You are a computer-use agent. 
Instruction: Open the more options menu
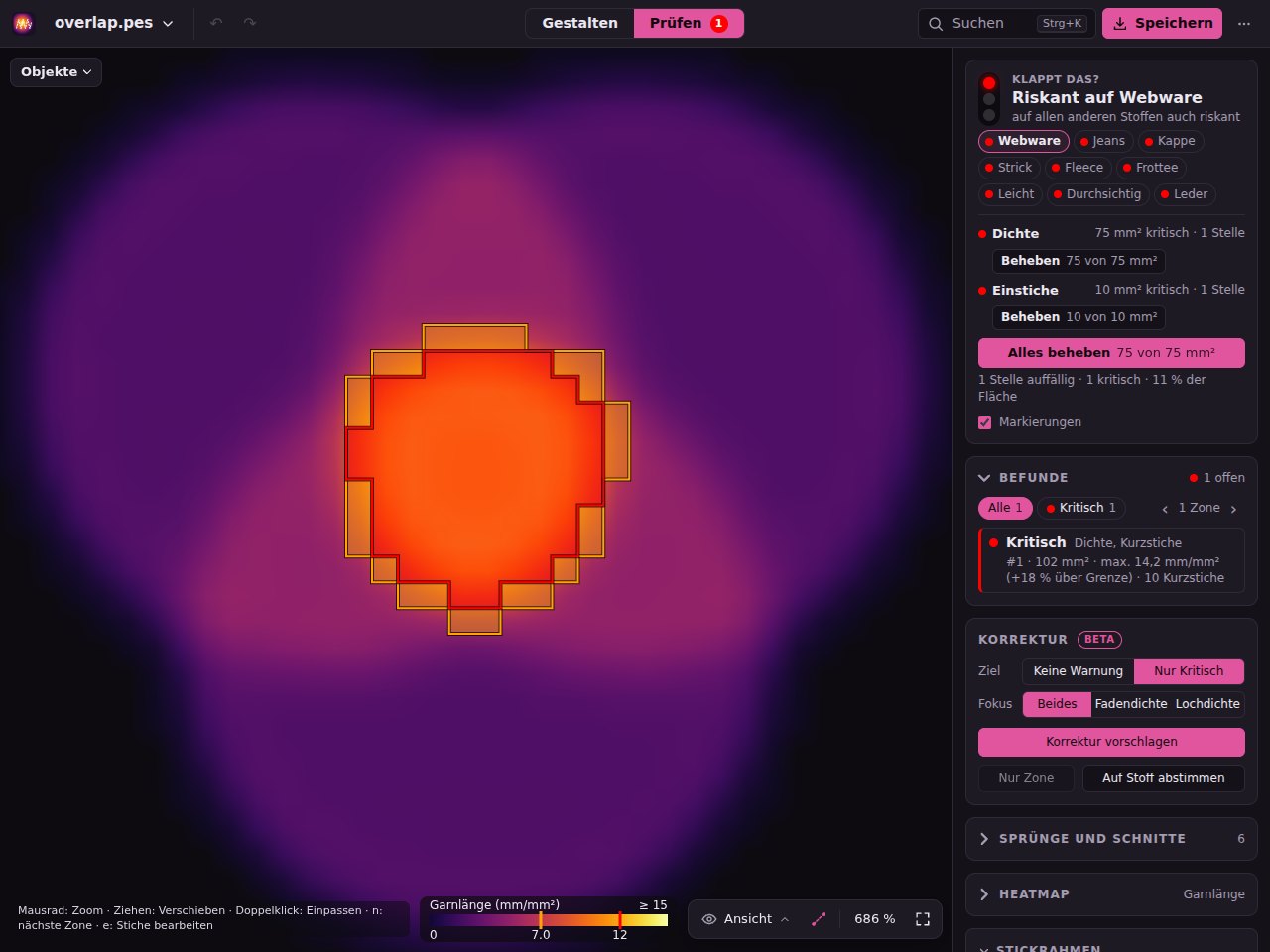[1244, 23]
